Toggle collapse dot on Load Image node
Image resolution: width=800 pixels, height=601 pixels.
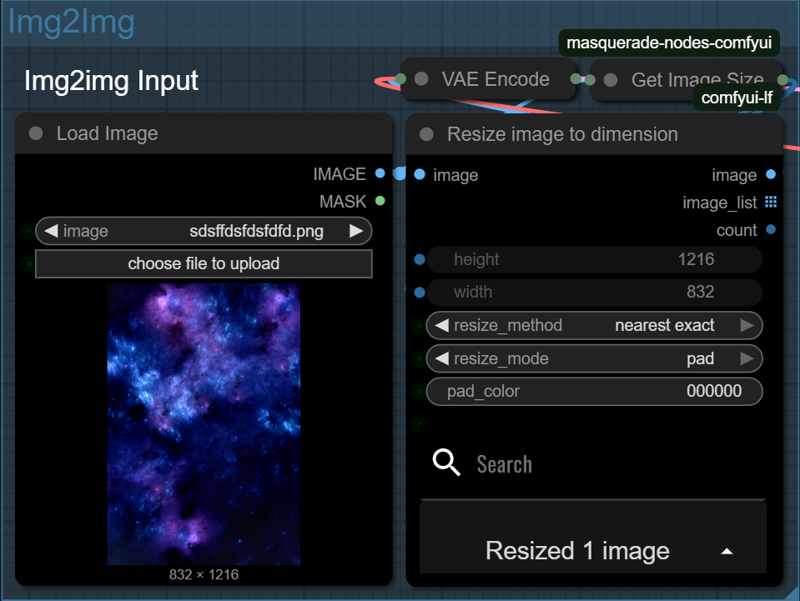pos(36,133)
